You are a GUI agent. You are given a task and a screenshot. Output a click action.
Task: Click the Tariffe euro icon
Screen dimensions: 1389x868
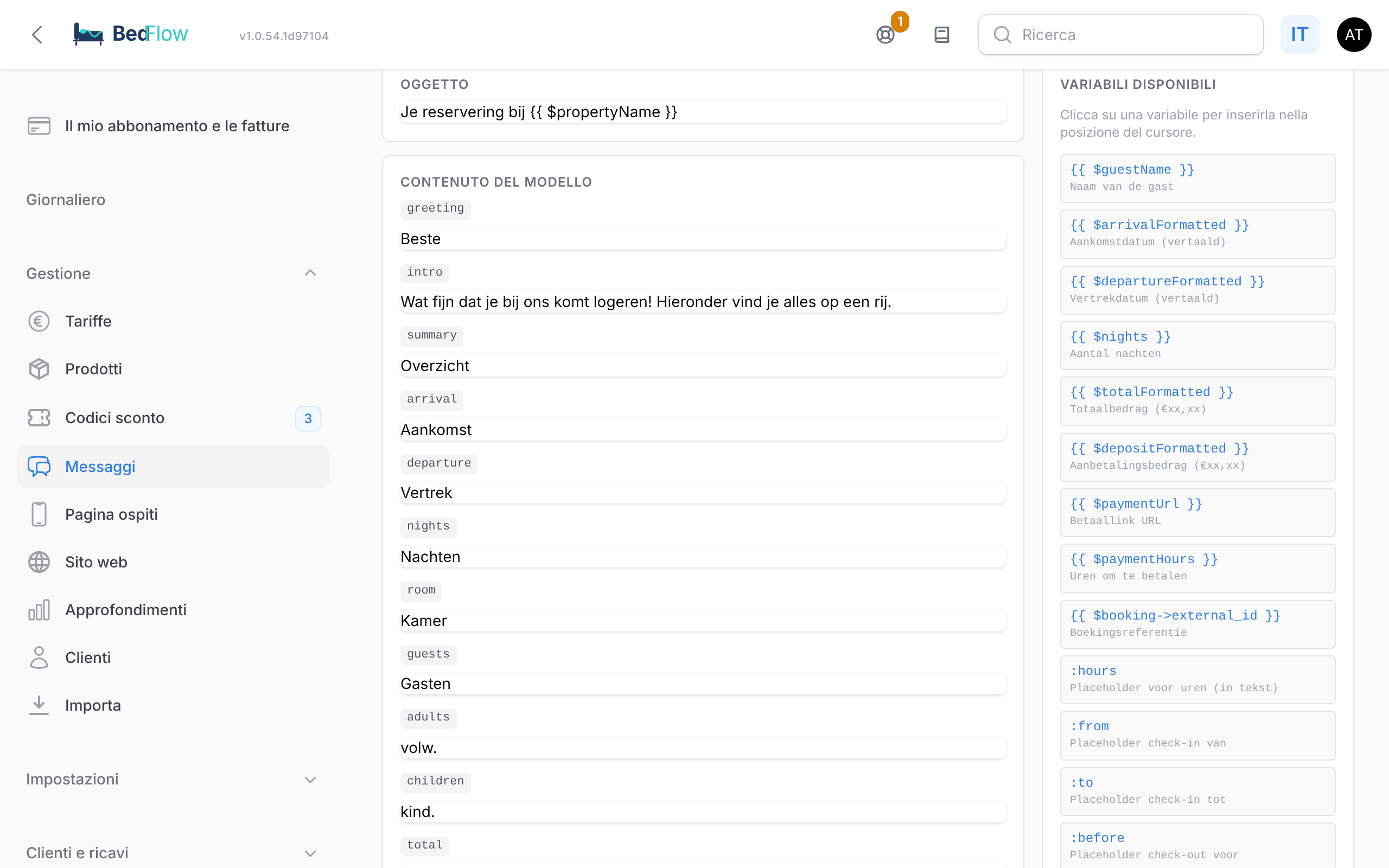click(x=39, y=321)
